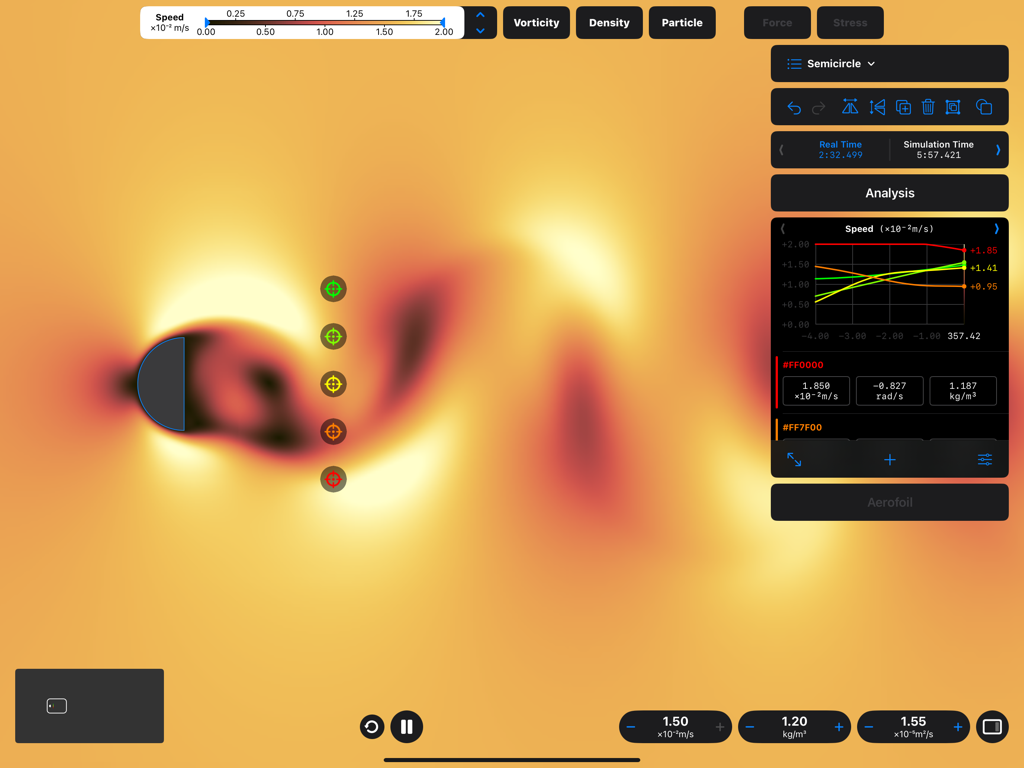The width and height of the screenshot is (1024, 768).
Task: Expand the Speed graph to fullscreen
Action: point(794,459)
